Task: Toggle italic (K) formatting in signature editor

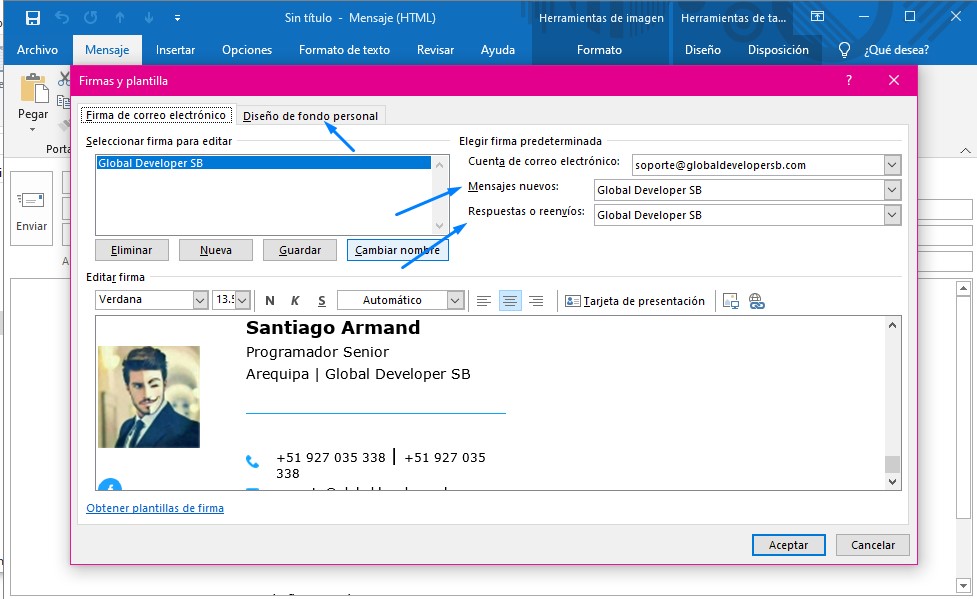Action: click(295, 301)
